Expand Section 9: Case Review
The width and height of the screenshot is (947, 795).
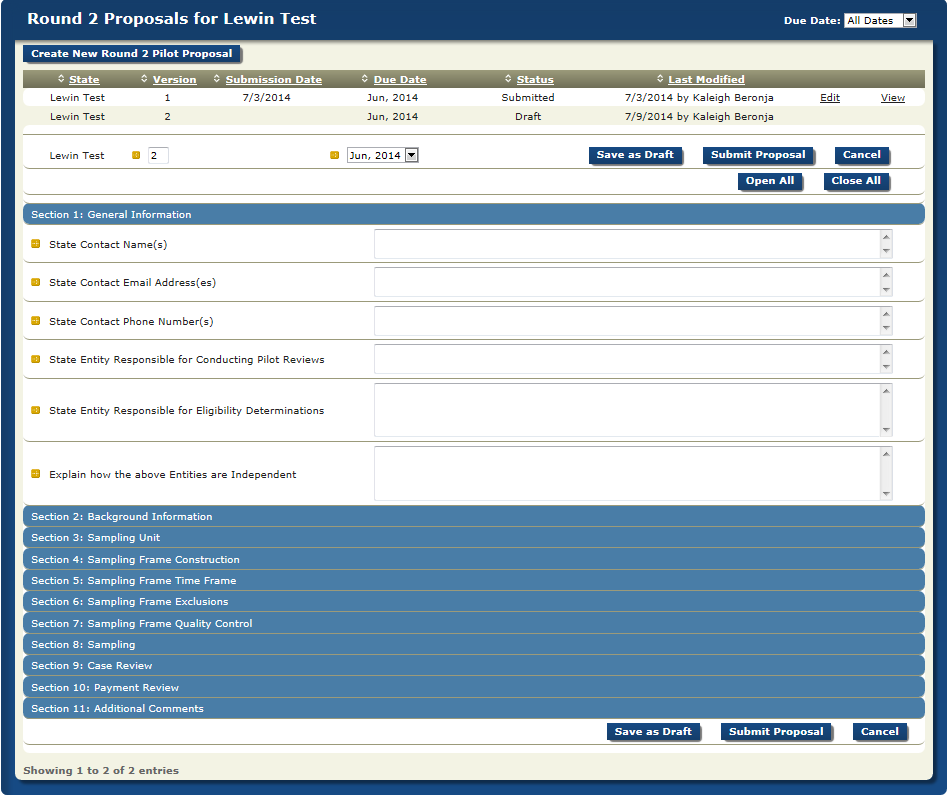coord(474,666)
